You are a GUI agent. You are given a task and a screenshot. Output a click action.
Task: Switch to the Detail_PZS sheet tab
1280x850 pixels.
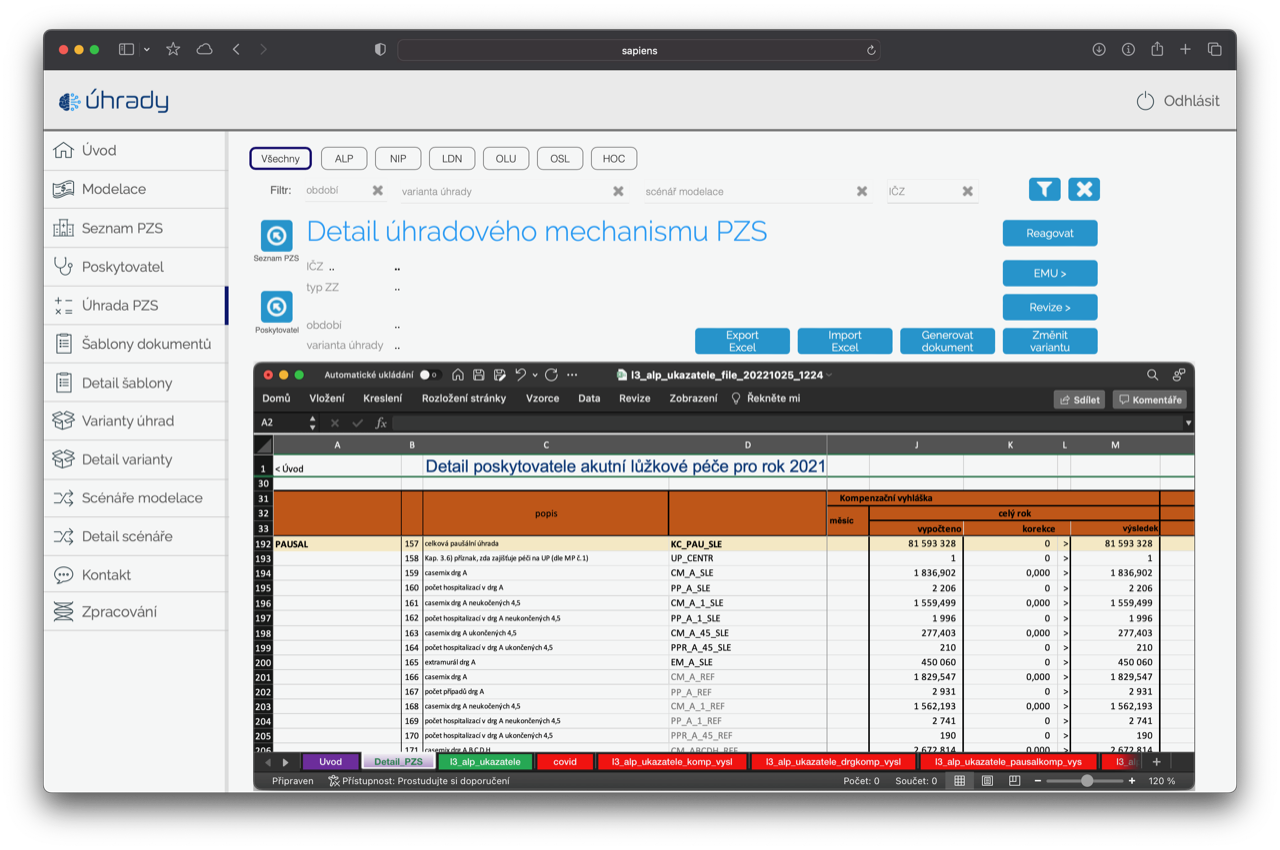pyautogui.click(x=398, y=762)
